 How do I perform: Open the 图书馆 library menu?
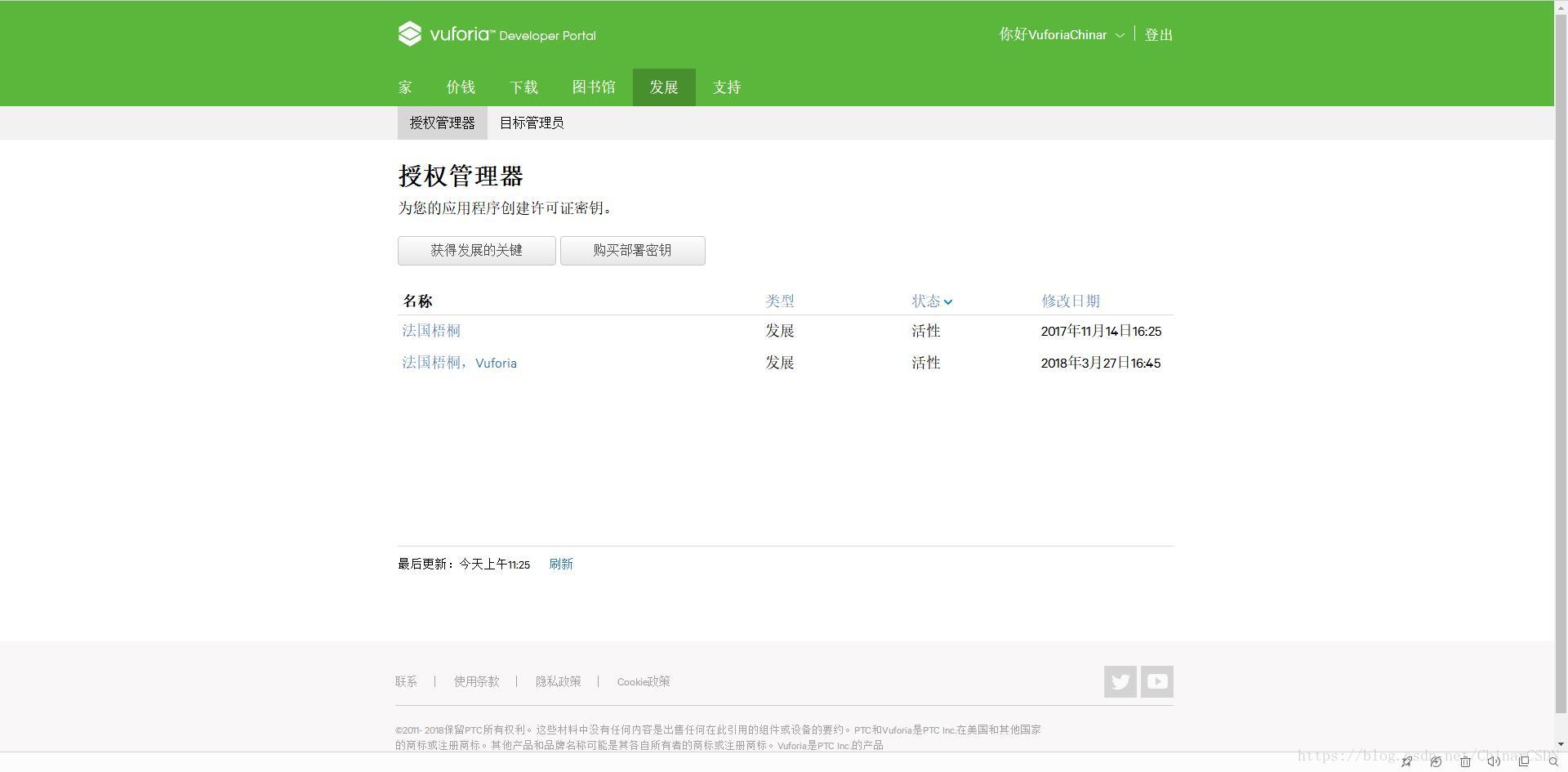point(594,87)
